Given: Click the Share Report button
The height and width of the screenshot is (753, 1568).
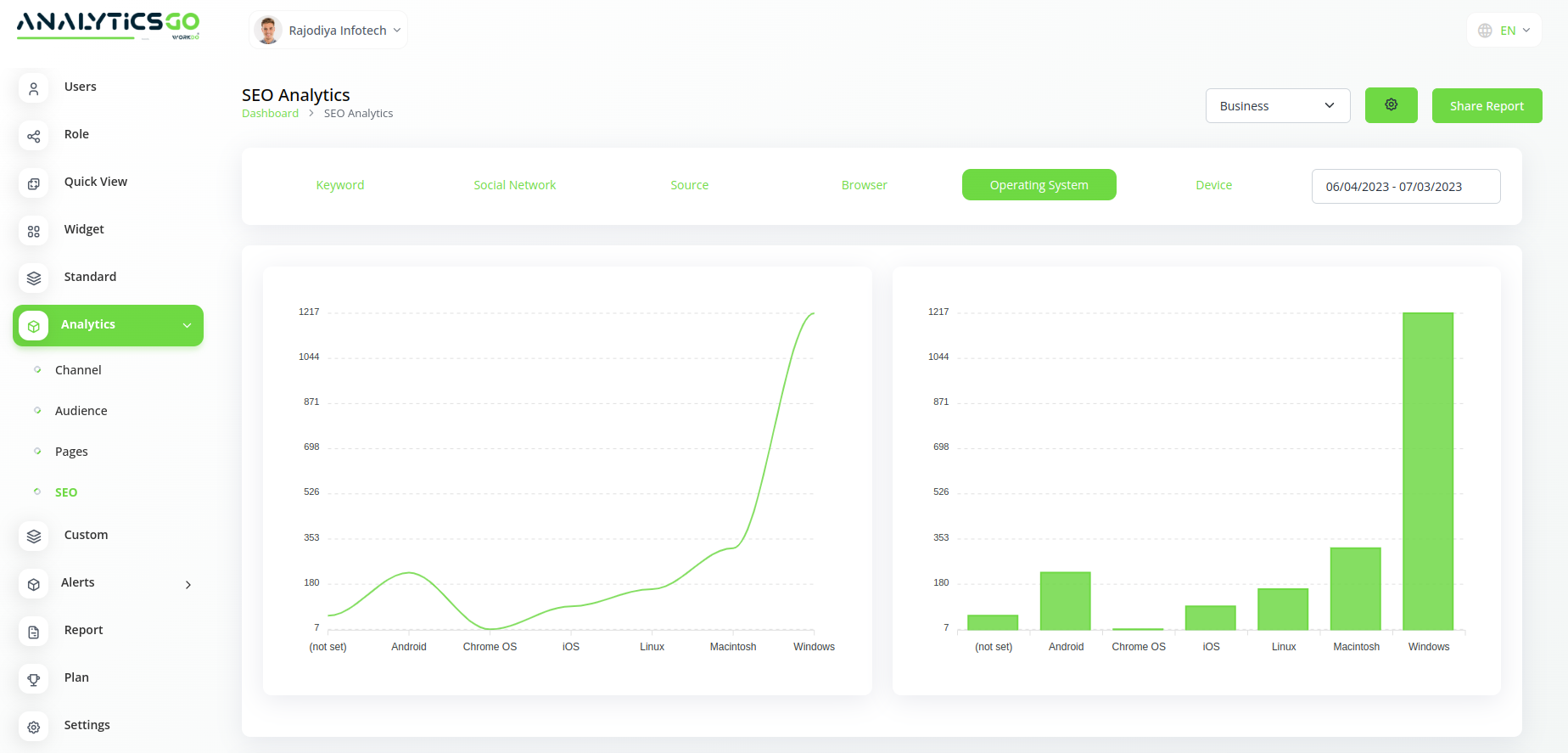Looking at the screenshot, I should pos(1487,106).
